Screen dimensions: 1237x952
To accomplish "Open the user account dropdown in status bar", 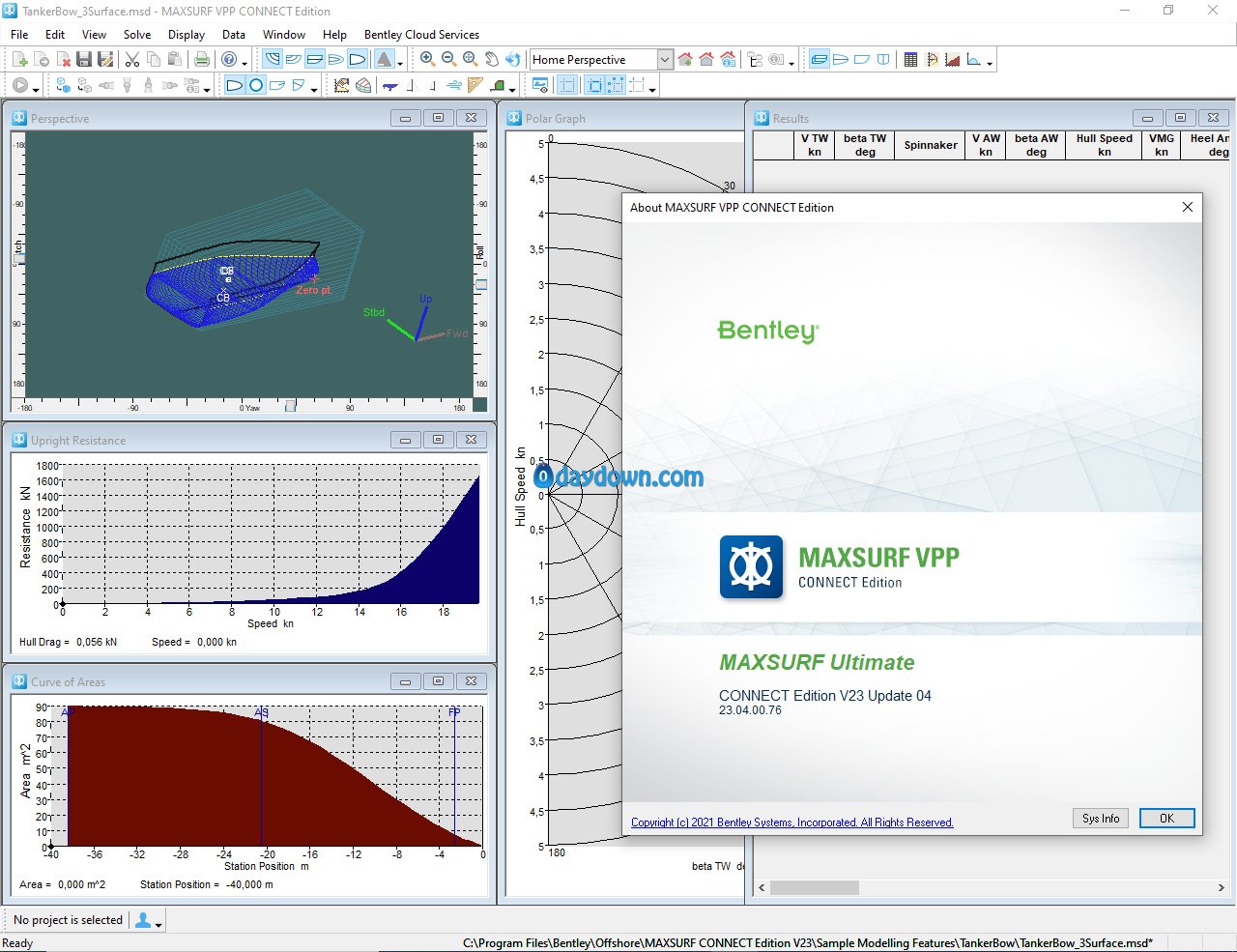I will pos(148,920).
